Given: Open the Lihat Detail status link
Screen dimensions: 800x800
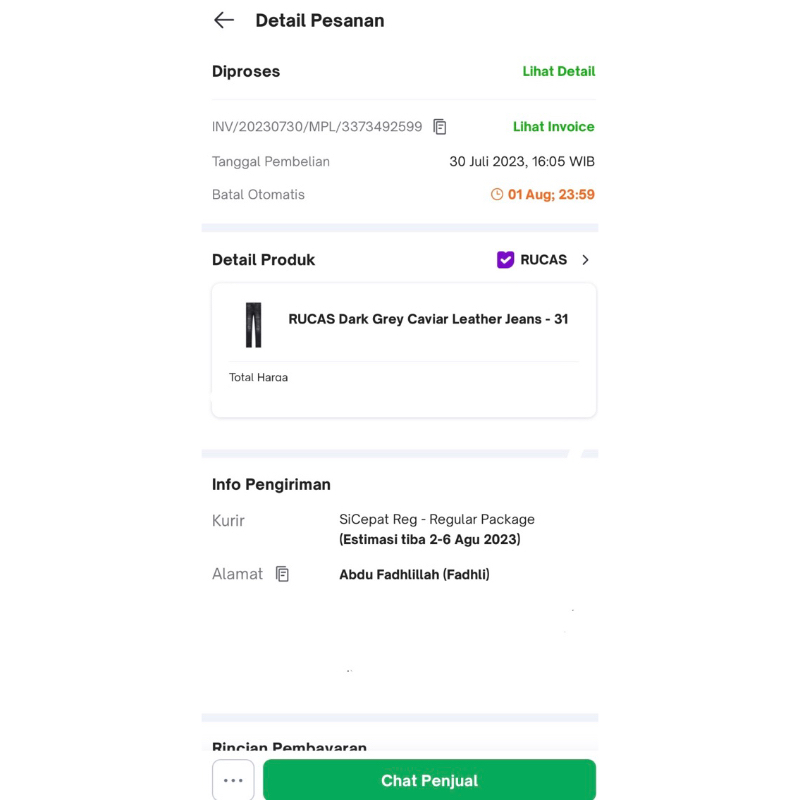Looking at the screenshot, I should coord(558,72).
